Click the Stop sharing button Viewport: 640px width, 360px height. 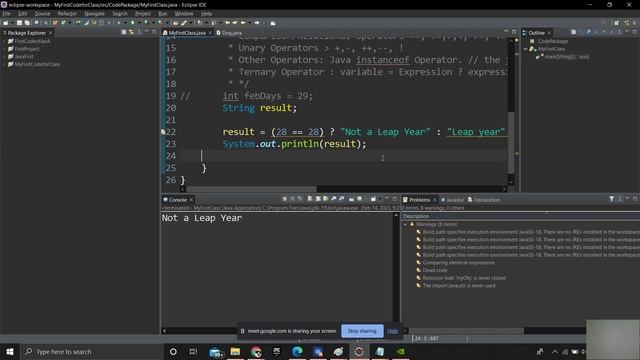tap(362, 331)
